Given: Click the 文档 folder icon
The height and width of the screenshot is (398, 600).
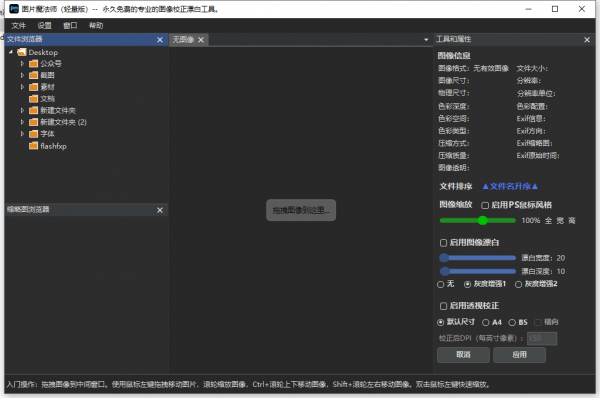Looking at the screenshot, I should [x=34, y=98].
